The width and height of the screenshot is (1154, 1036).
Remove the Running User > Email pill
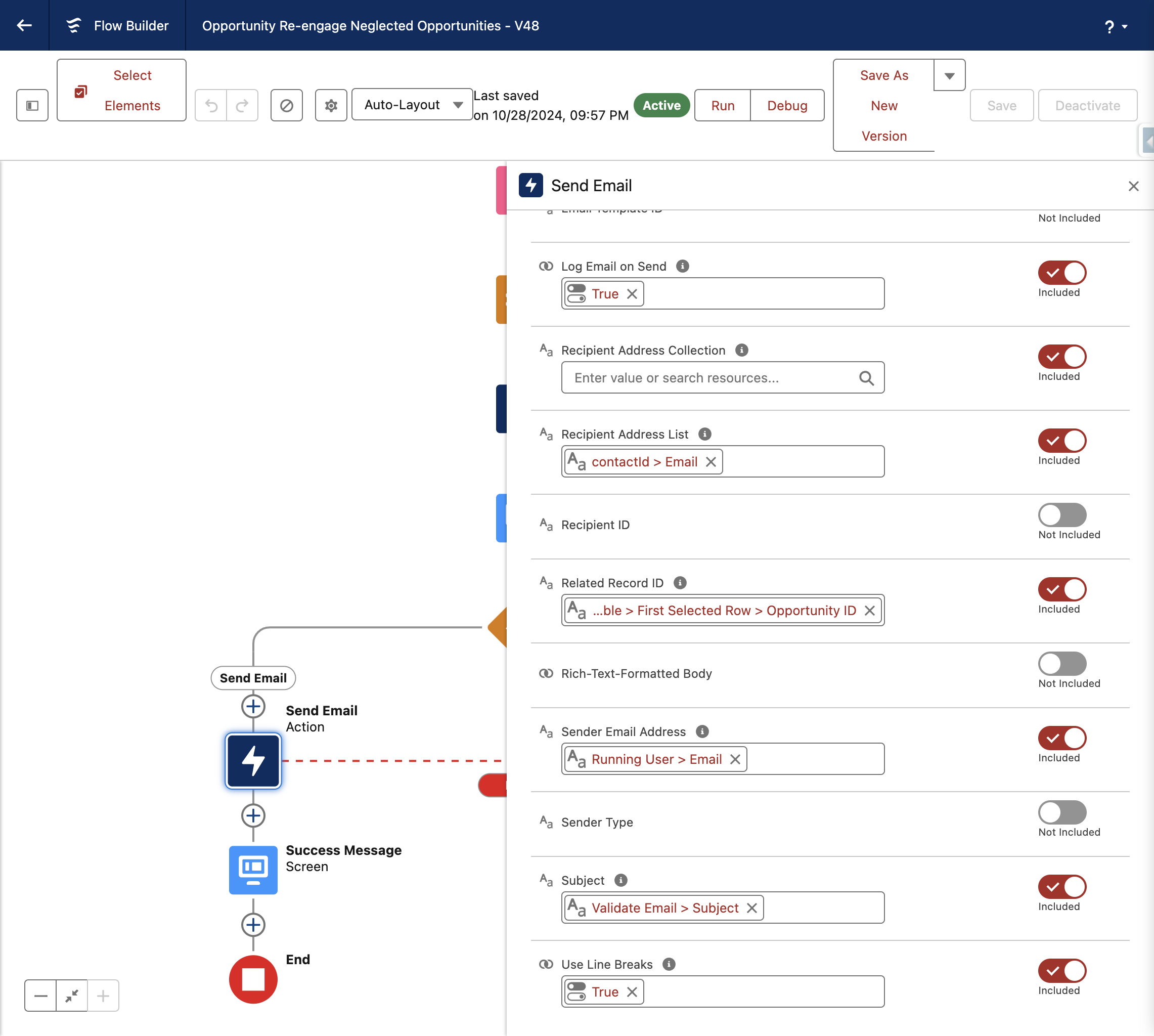(x=735, y=759)
